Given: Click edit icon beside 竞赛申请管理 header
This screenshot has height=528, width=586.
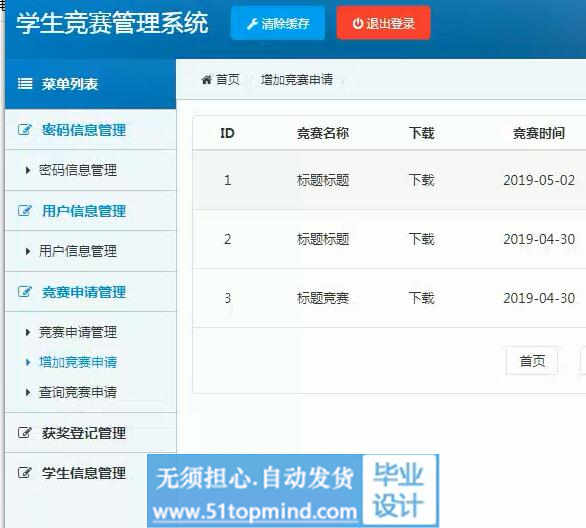Looking at the screenshot, I should [x=25, y=292].
